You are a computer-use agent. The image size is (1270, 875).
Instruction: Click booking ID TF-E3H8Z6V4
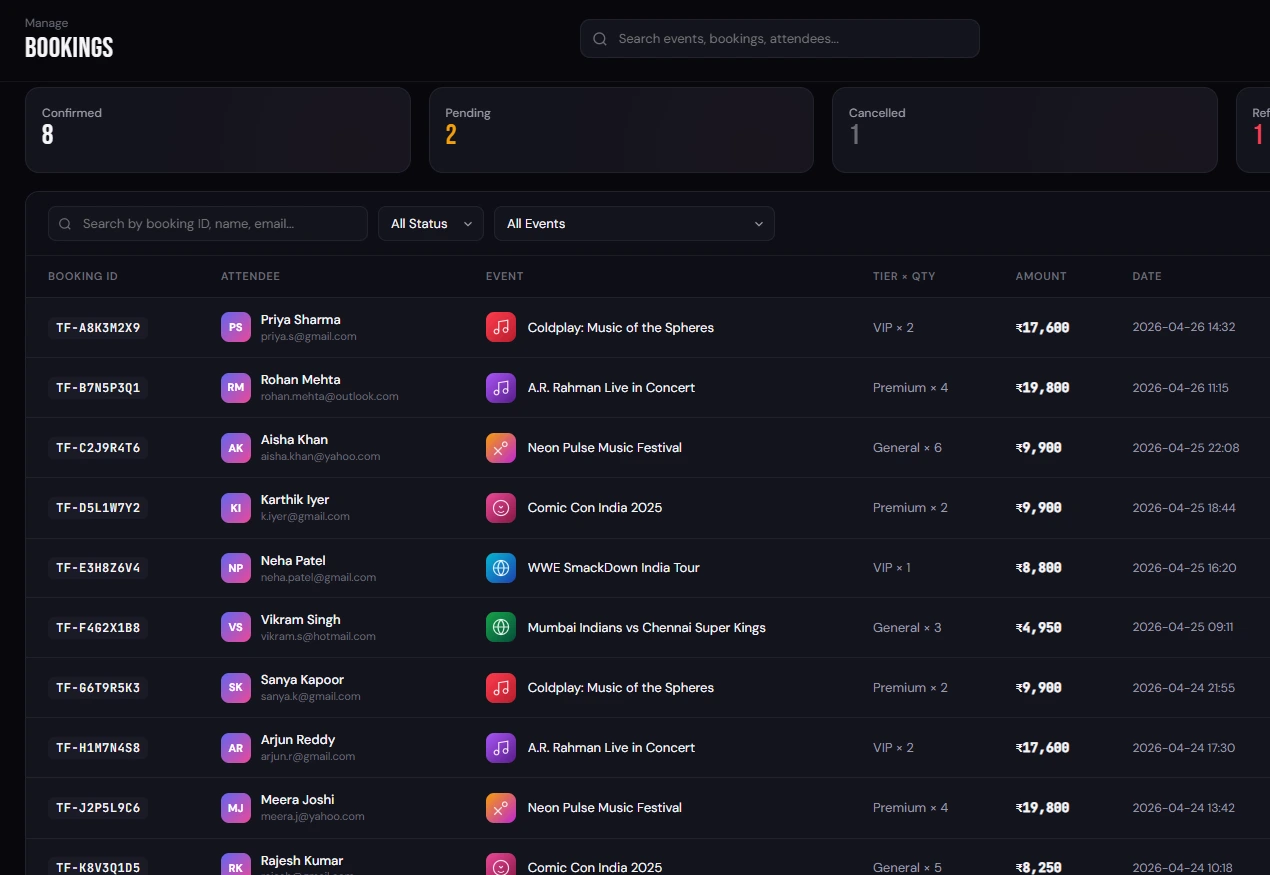pyautogui.click(x=98, y=567)
